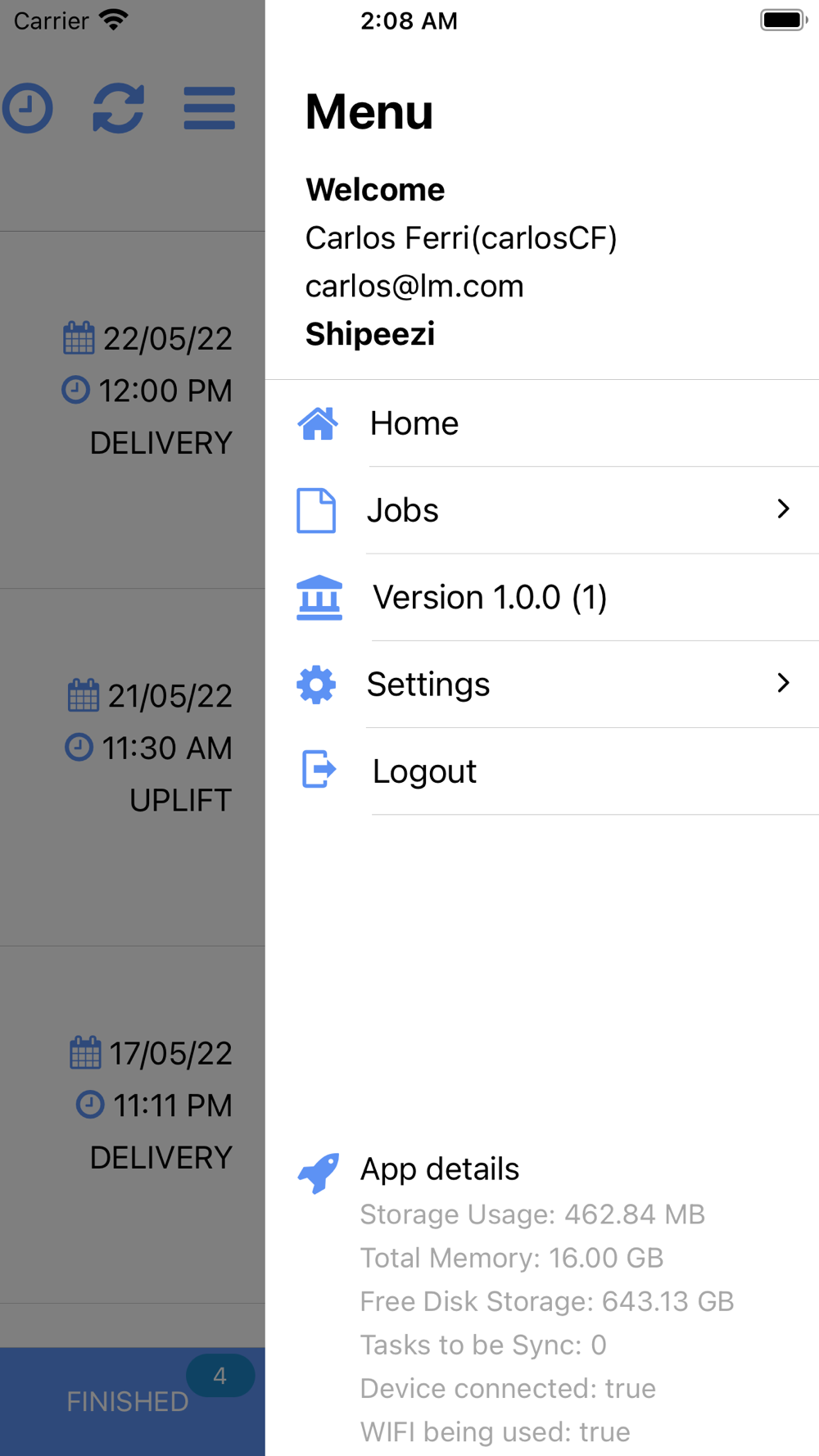Tap the refresh sync arrows icon
Image resolution: width=819 pixels, height=1456 pixels.
click(x=119, y=108)
